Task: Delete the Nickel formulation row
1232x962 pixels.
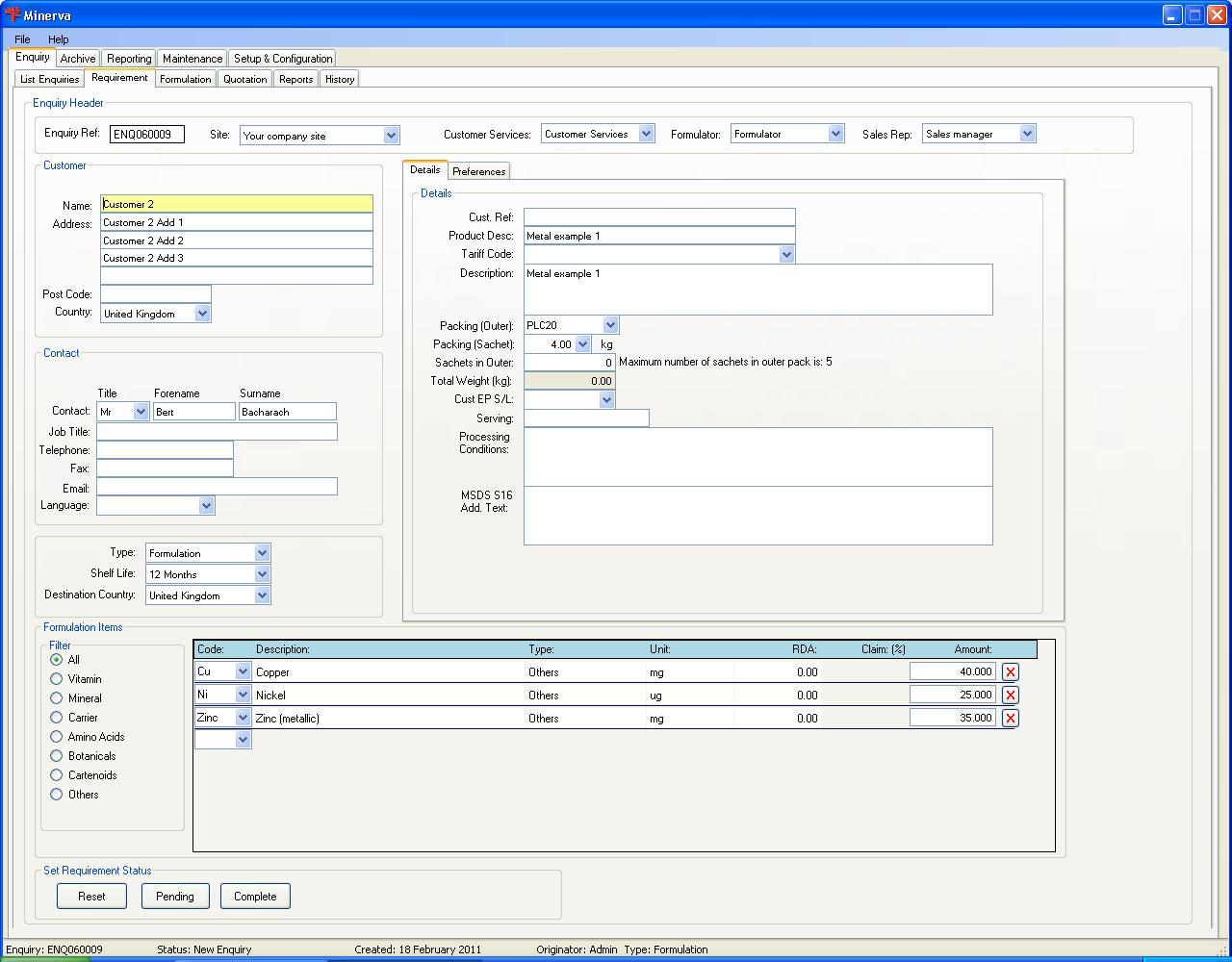Action: point(1011,696)
